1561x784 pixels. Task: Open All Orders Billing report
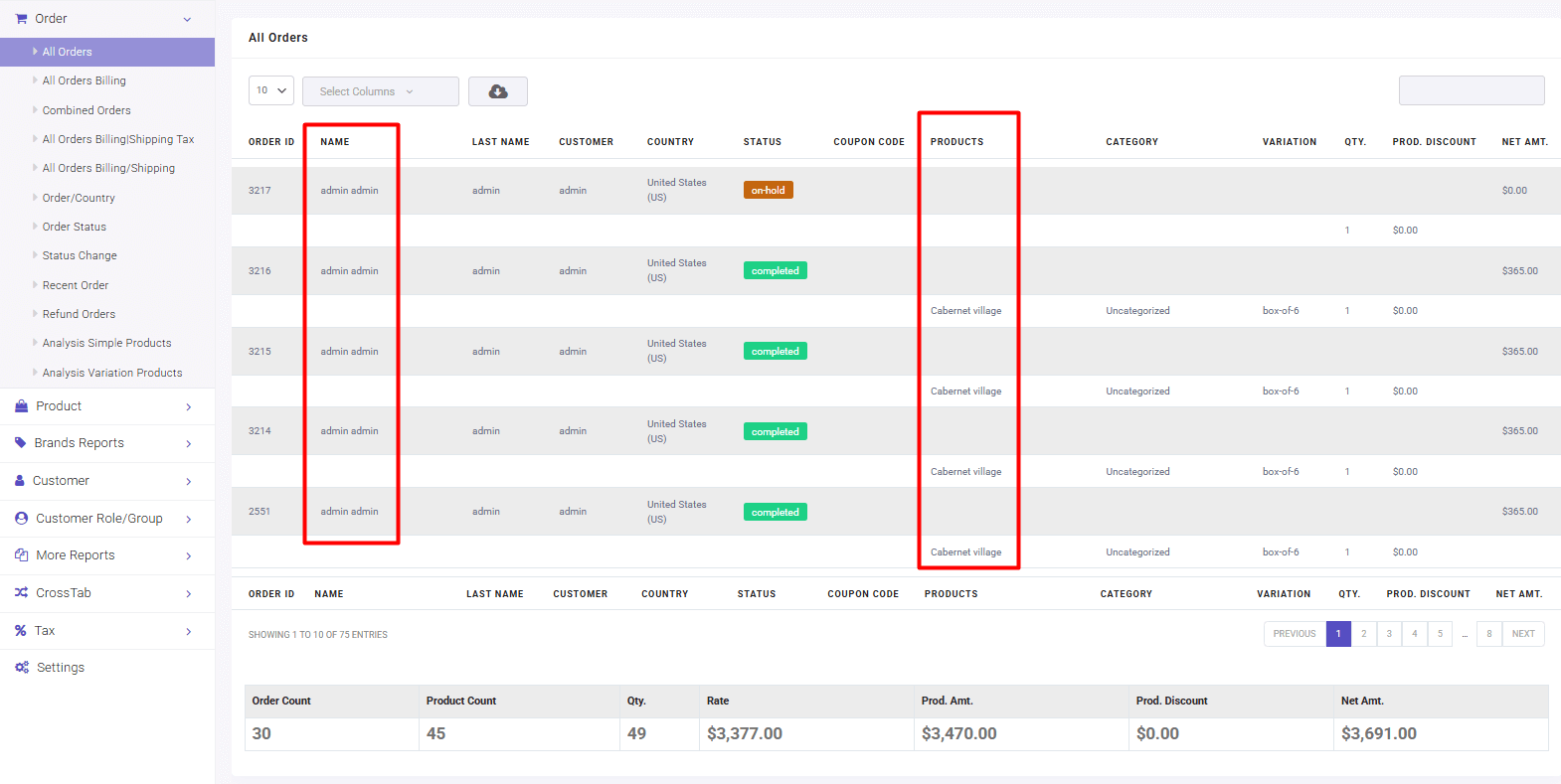point(84,80)
